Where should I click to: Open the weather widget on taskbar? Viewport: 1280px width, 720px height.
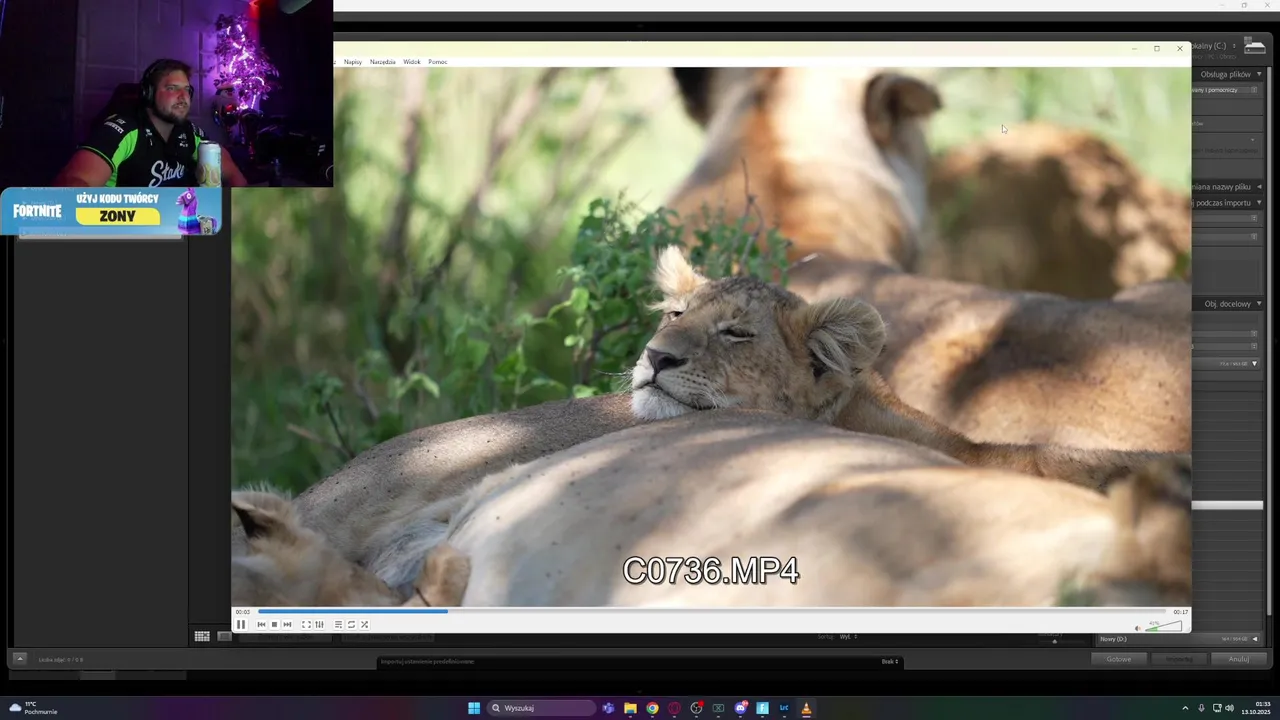click(x=33, y=708)
